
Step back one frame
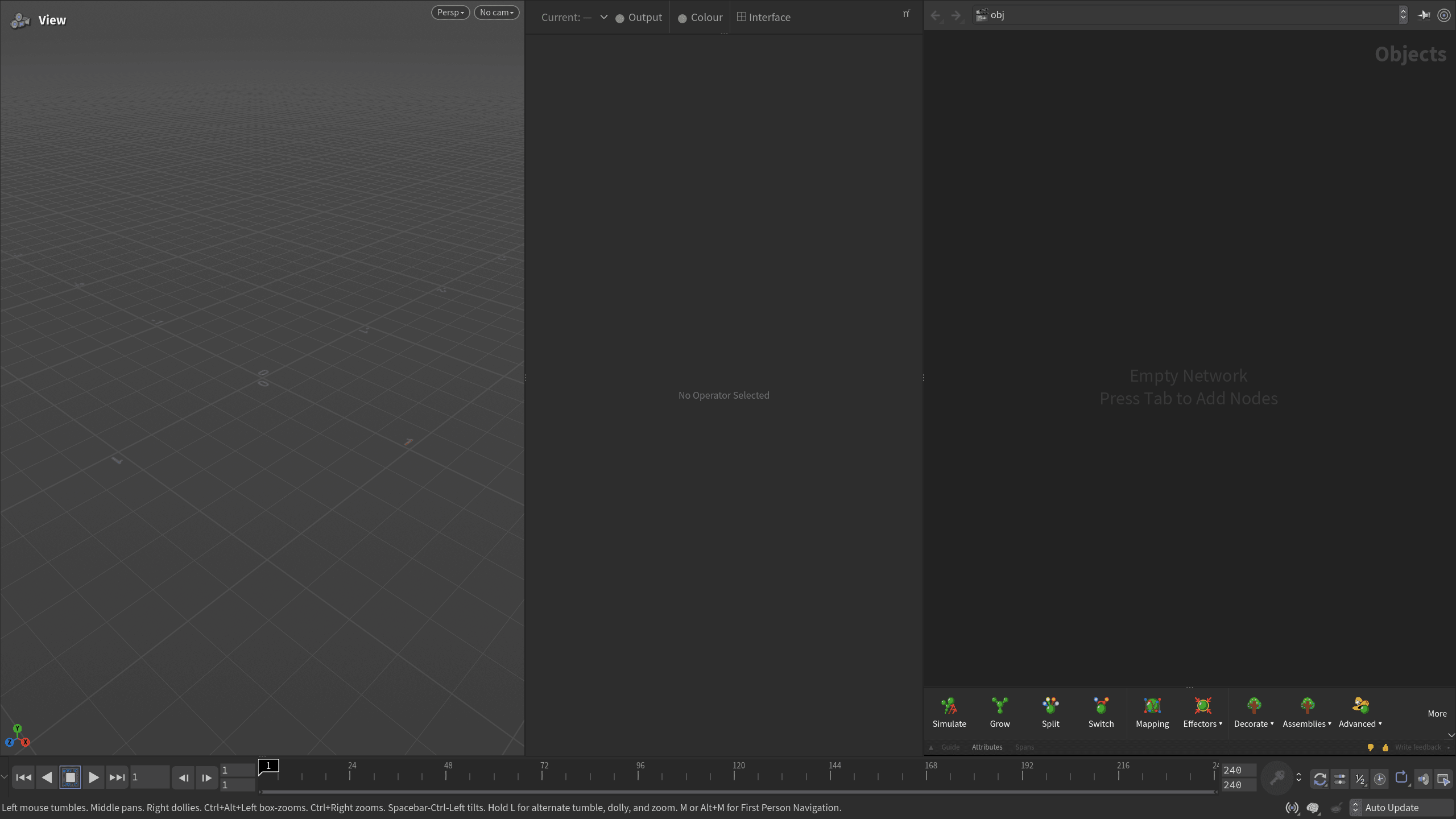[183, 778]
